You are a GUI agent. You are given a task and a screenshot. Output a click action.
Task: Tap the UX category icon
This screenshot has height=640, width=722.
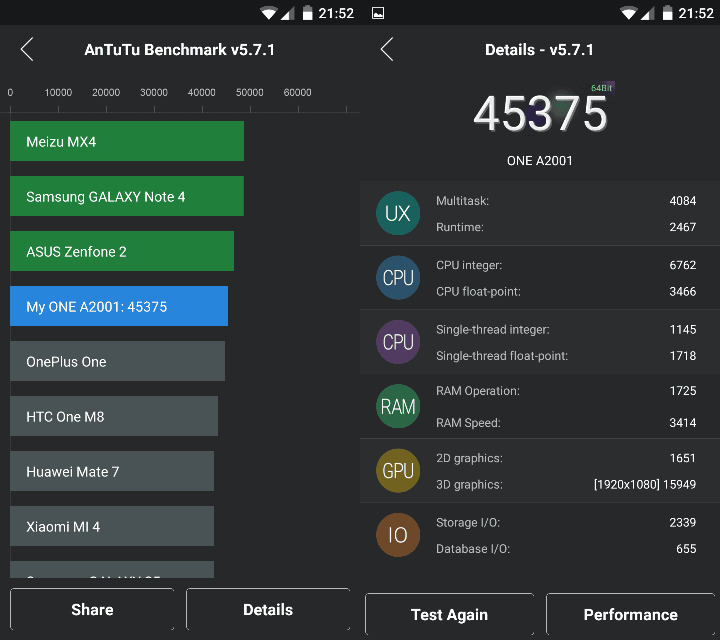tap(398, 213)
